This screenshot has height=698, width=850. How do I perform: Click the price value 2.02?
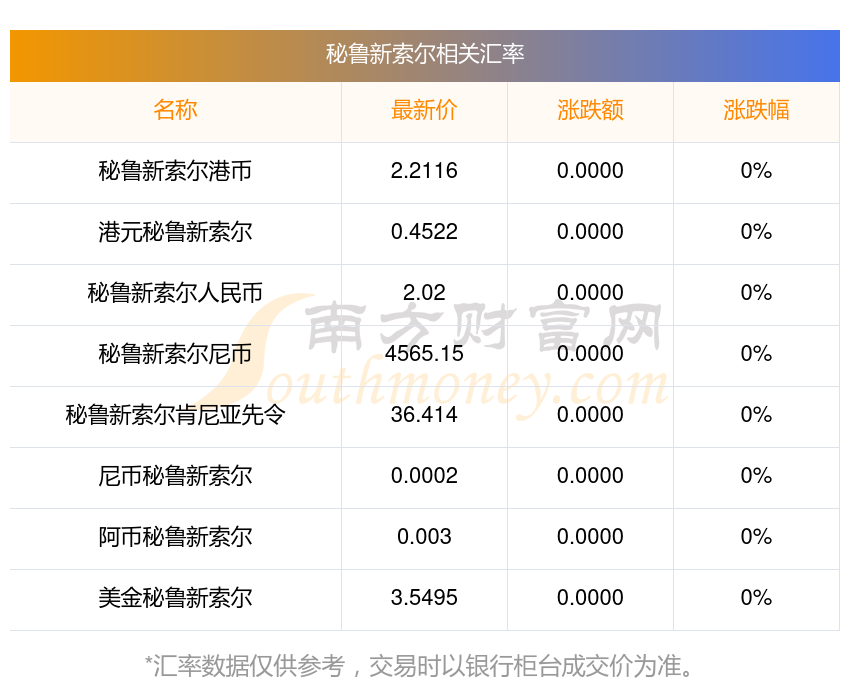pyautogui.click(x=424, y=293)
